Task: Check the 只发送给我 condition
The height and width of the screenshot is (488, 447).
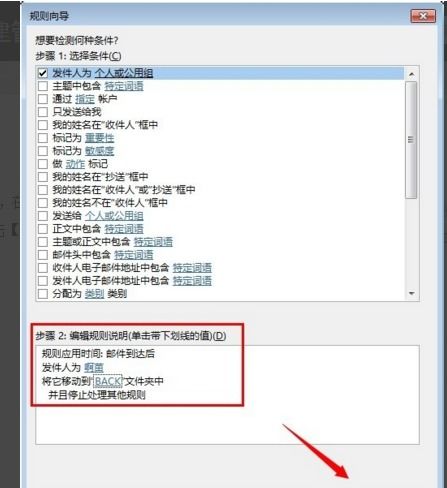Action: pyautogui.click(x=43, y=112)
